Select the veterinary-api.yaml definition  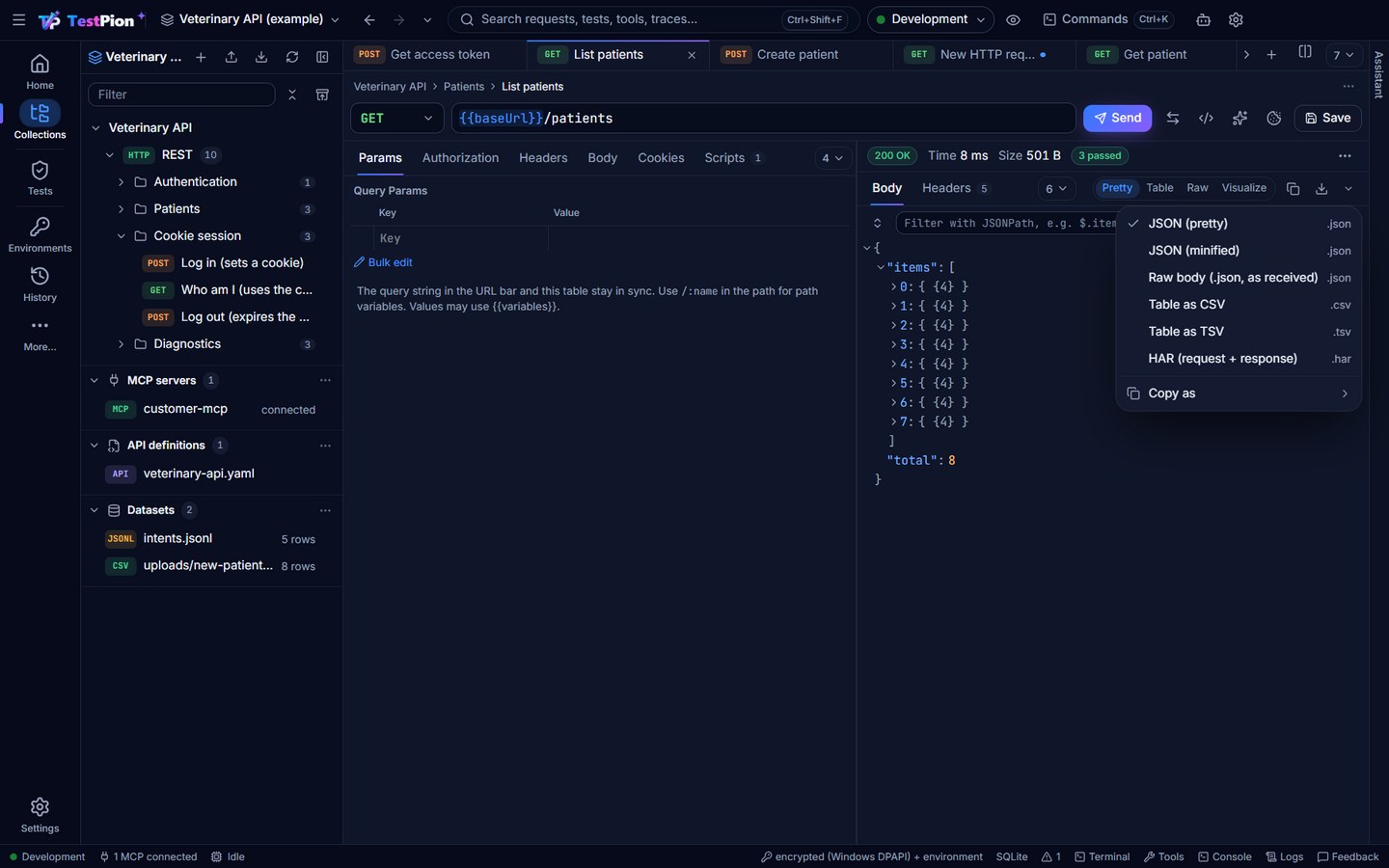(199, 474)
